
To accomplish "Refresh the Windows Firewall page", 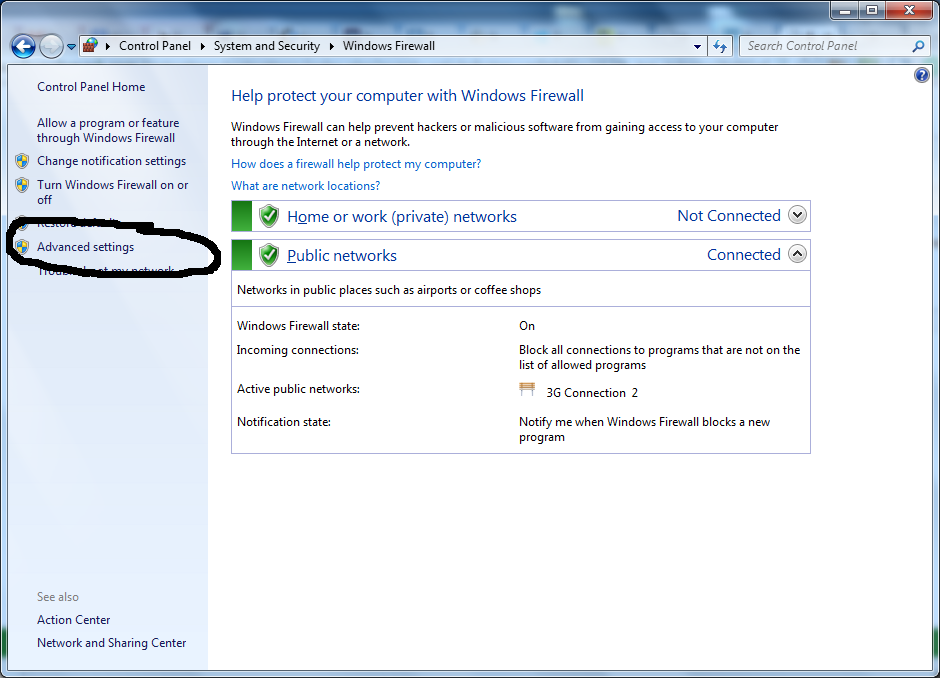I will 720,46.
